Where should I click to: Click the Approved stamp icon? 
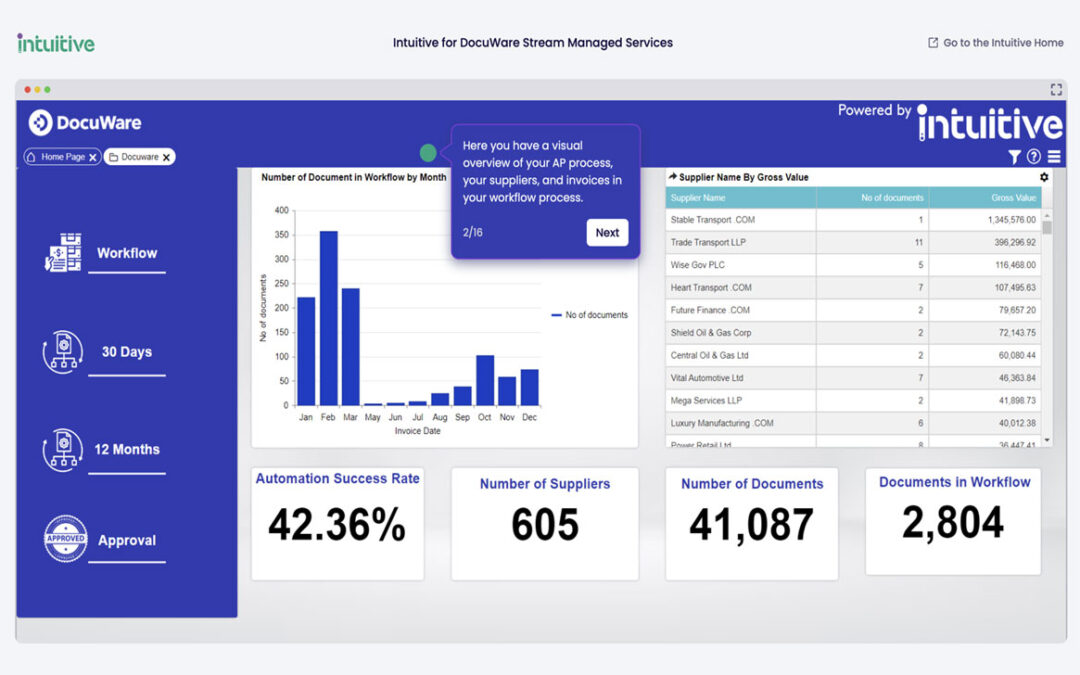pyautogui.click(x=63, y=540)
